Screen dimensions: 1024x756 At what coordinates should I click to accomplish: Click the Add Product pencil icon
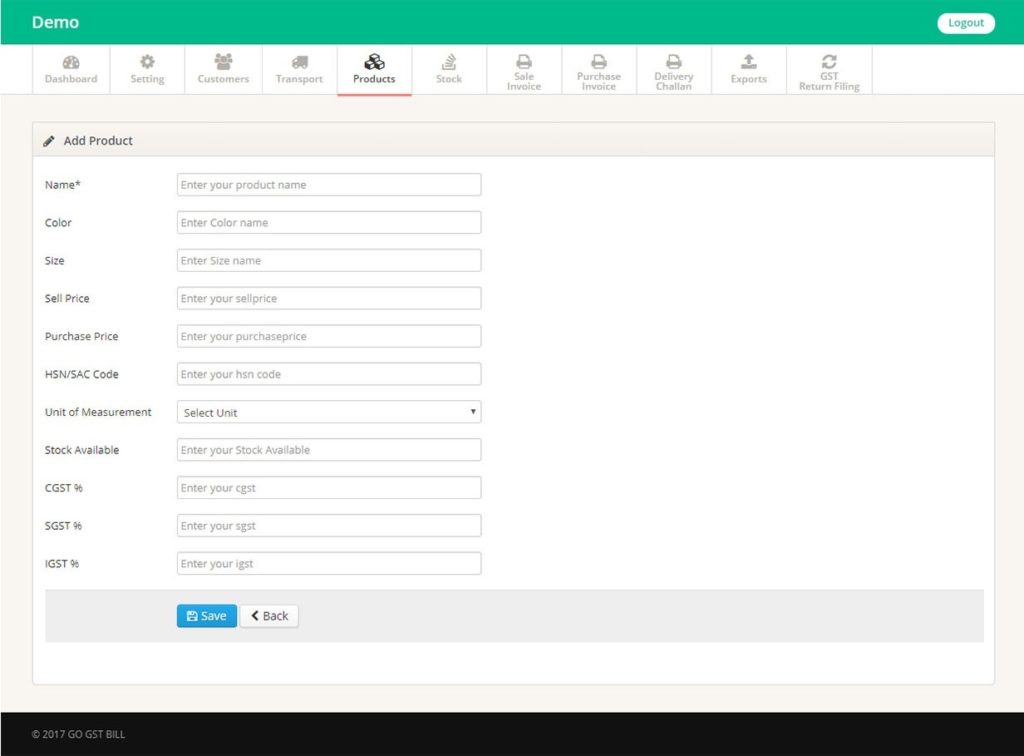pyautogui.click(x=49, y=141)
